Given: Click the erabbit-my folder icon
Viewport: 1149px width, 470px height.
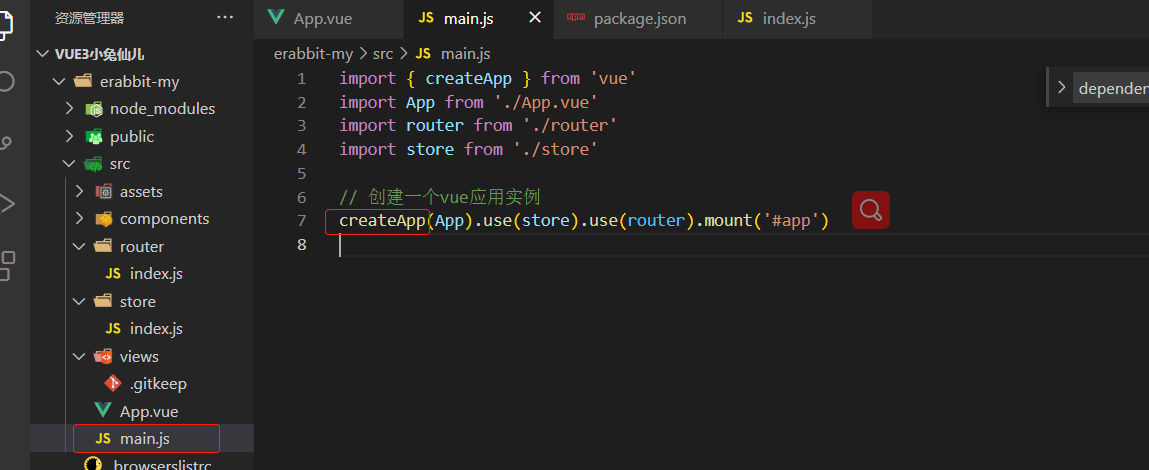Looking at the screenshot, I should (83, 81).
